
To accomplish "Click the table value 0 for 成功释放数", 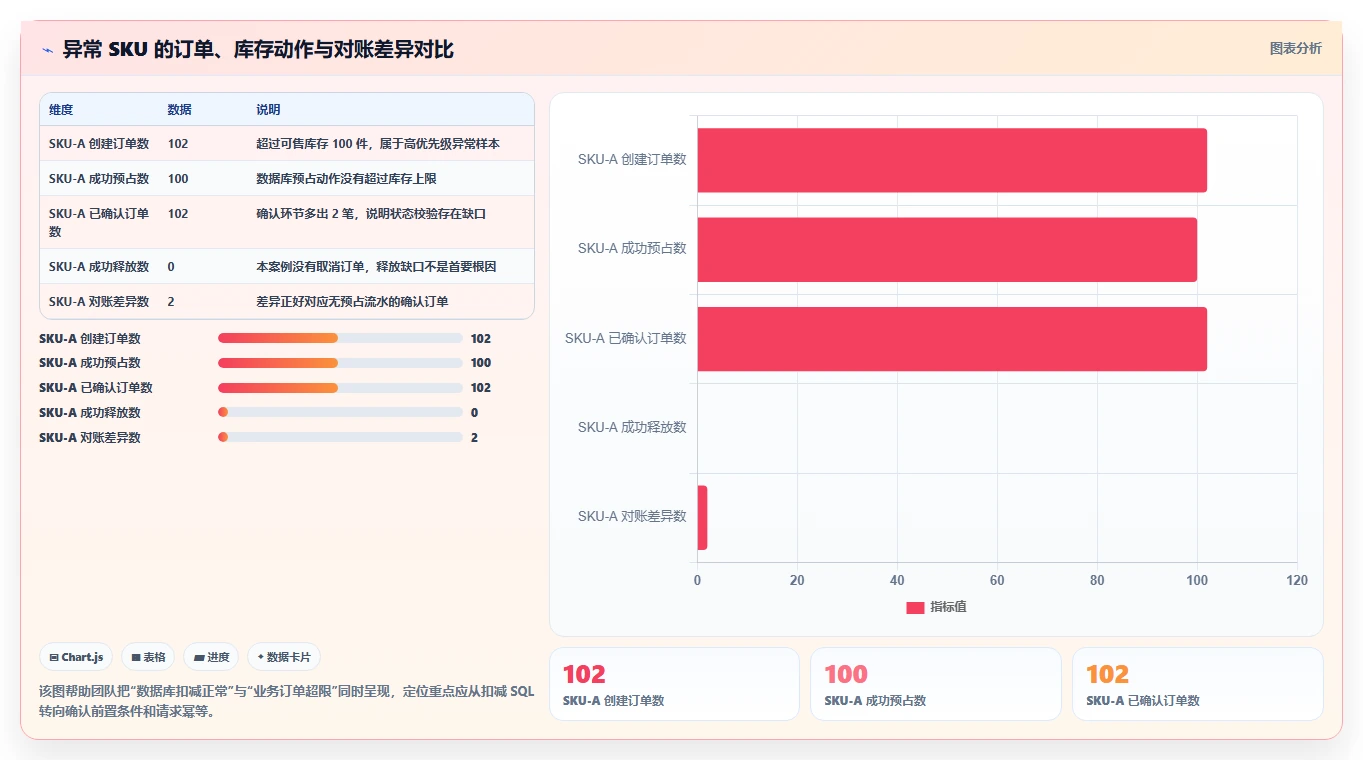I will [x=171, y=267].
